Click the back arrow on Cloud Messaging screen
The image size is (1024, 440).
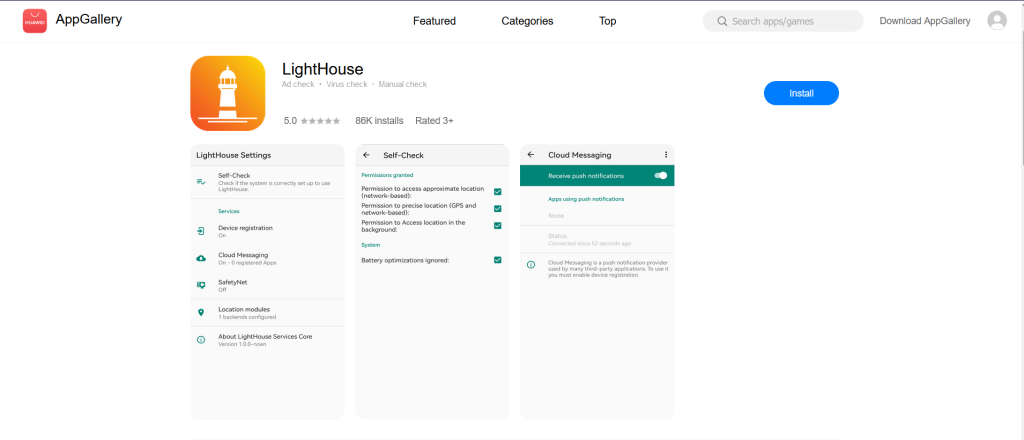[x=531, y=155]
